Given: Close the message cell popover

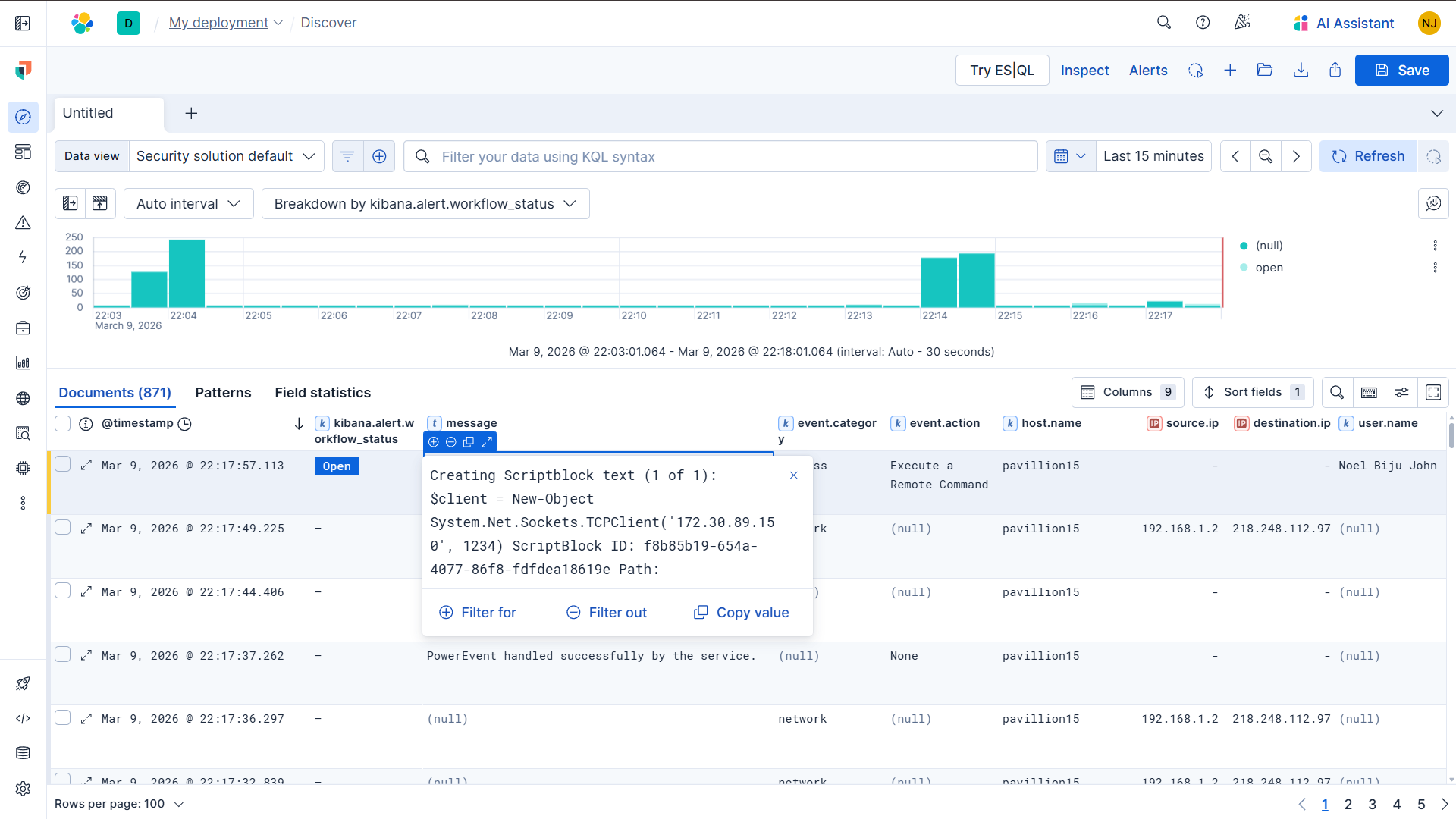Looking at the screenshot, I should (793, 475).
